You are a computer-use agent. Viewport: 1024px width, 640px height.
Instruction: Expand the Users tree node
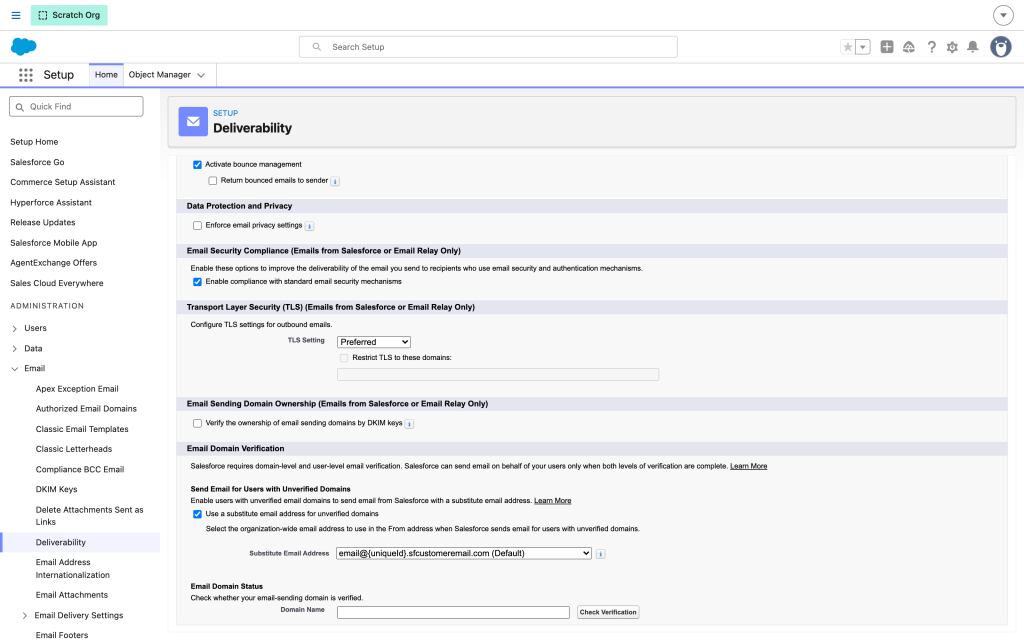coord(14,328)
